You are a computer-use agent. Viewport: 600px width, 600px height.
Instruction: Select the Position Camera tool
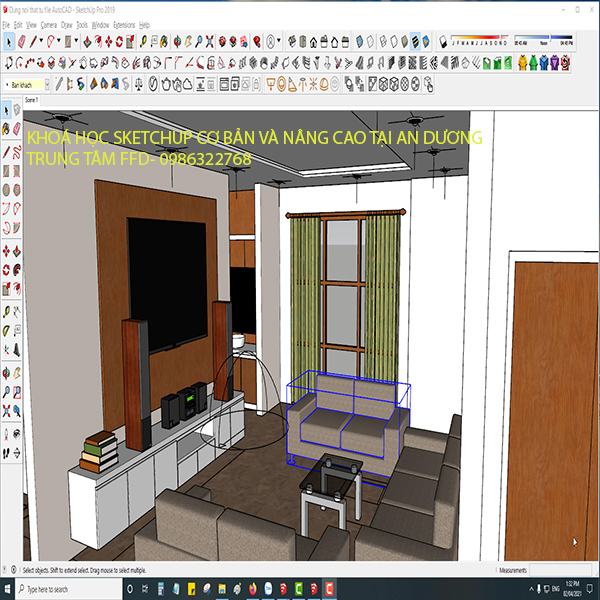point(6,434)
